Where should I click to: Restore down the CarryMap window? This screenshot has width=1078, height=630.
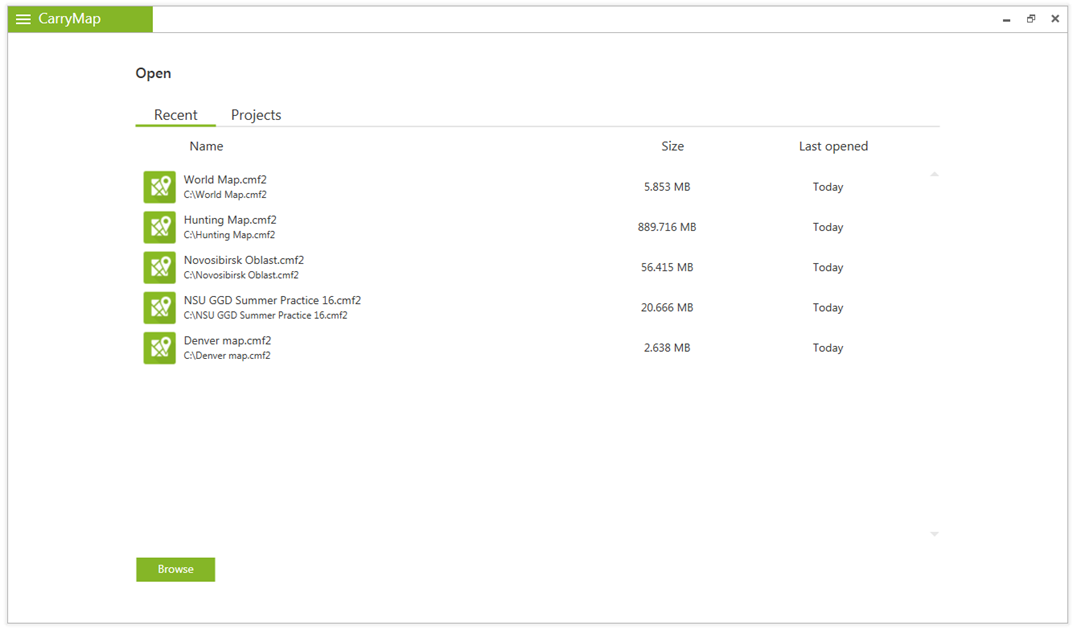click(x=1031, y=19)
